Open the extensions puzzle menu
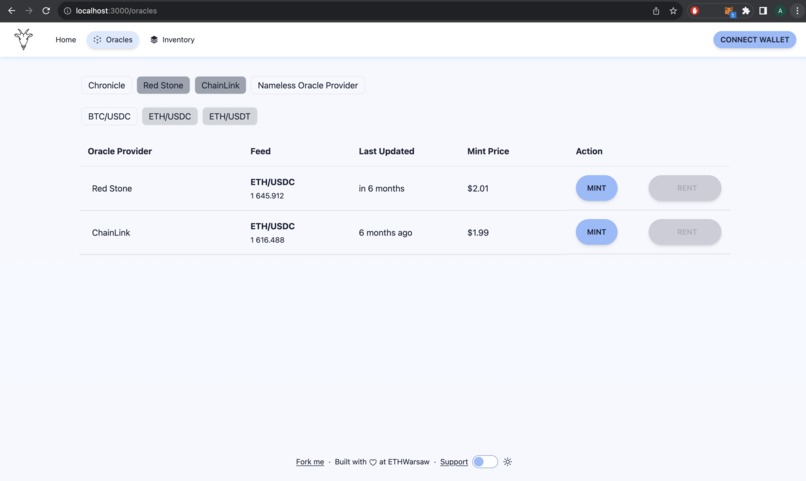 click(746, 11)
